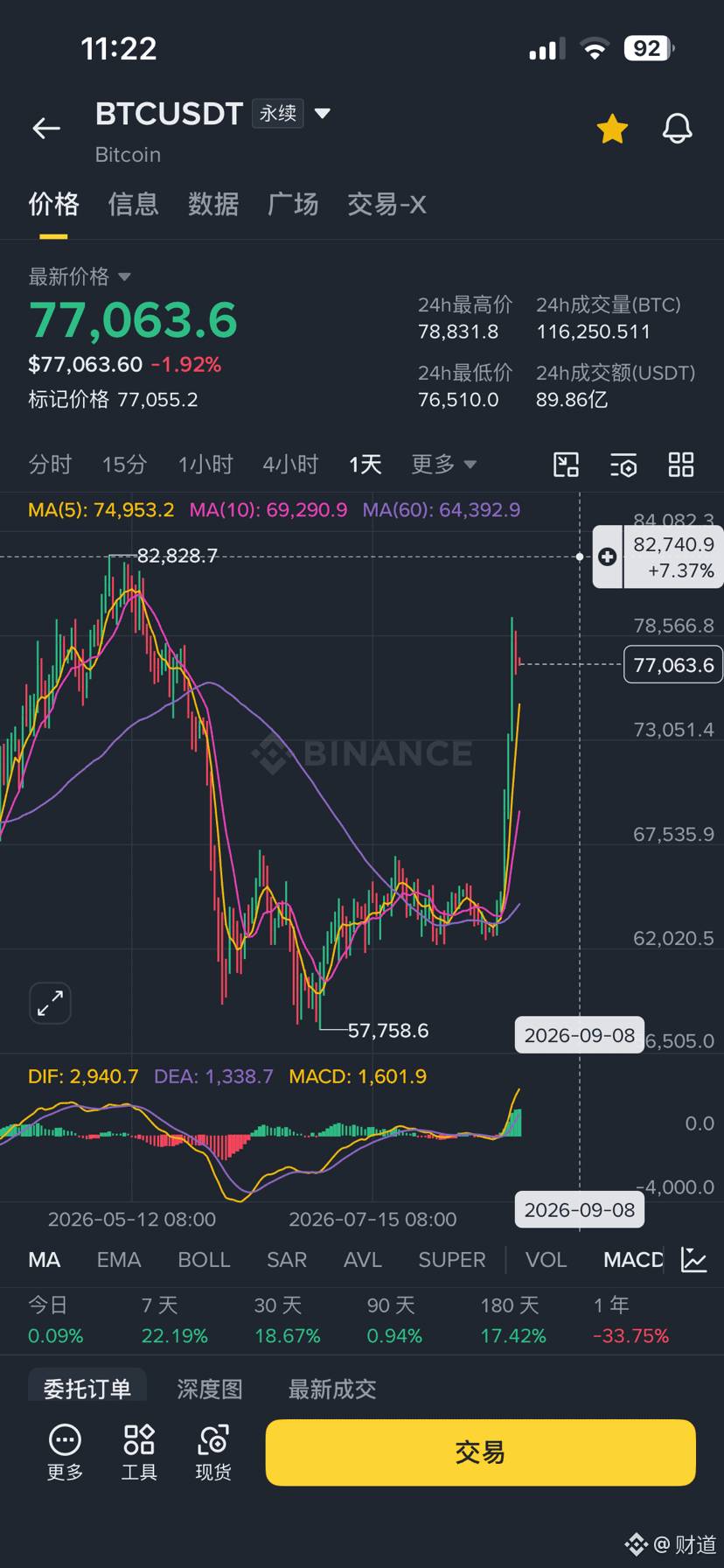Tap the 90 天 0.94% performance
The image size is (724, 1568).
[x=394, y=1320]
